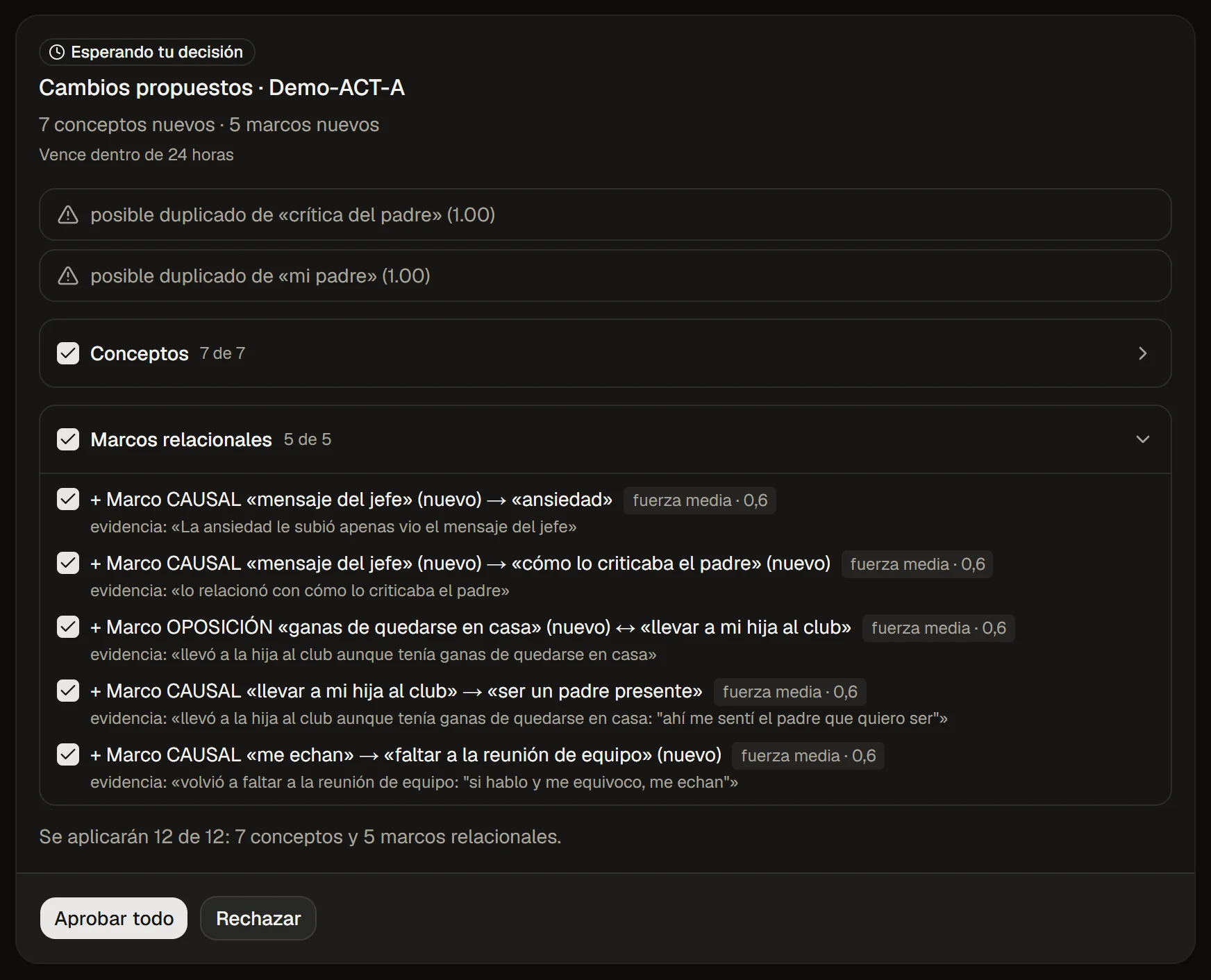This screenshot has width=1211, height=980.
Task: Click the Rechazar button
Action: coord(258,918)
